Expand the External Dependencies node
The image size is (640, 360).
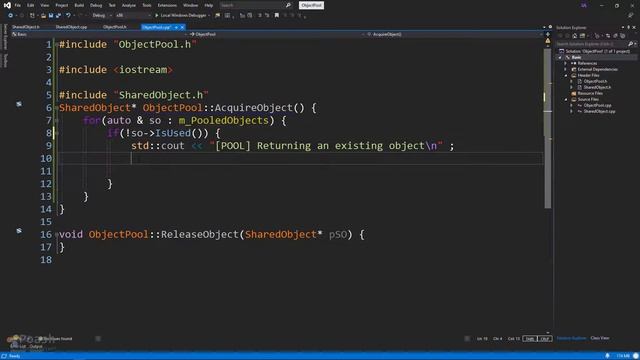tap(566, 69)
